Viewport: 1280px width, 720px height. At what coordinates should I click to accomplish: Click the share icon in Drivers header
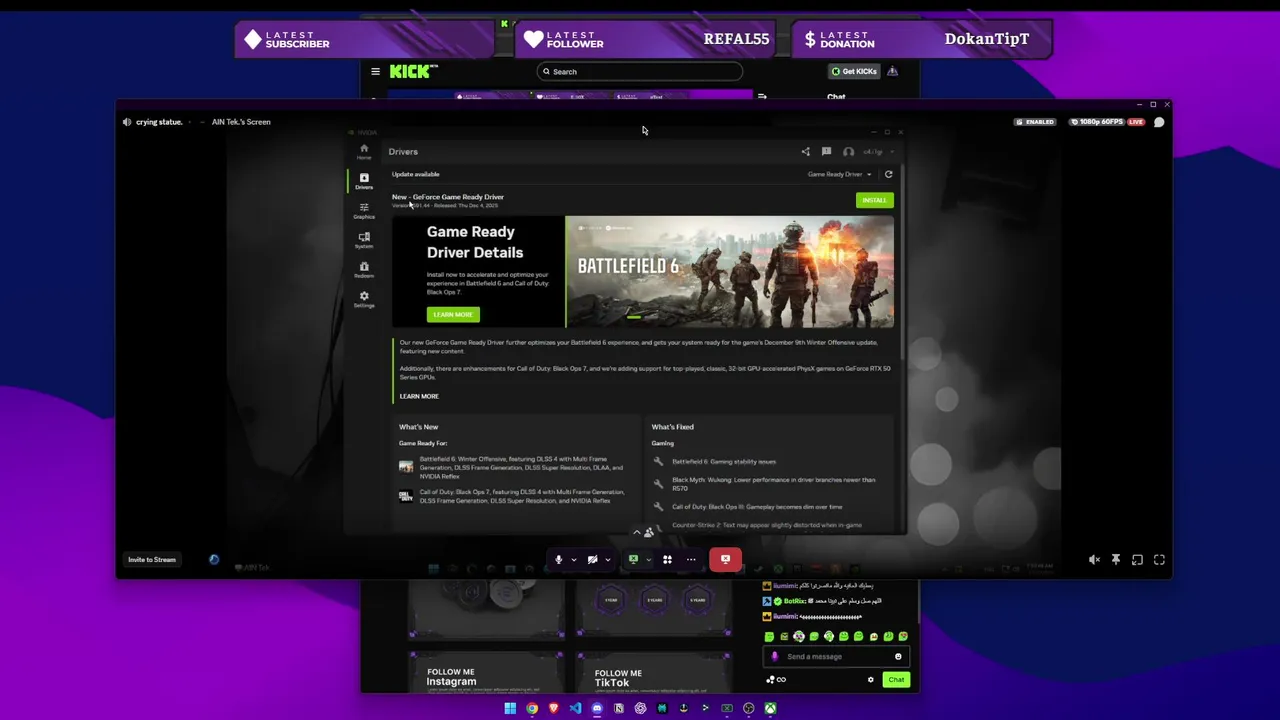[x=805, y=152]
